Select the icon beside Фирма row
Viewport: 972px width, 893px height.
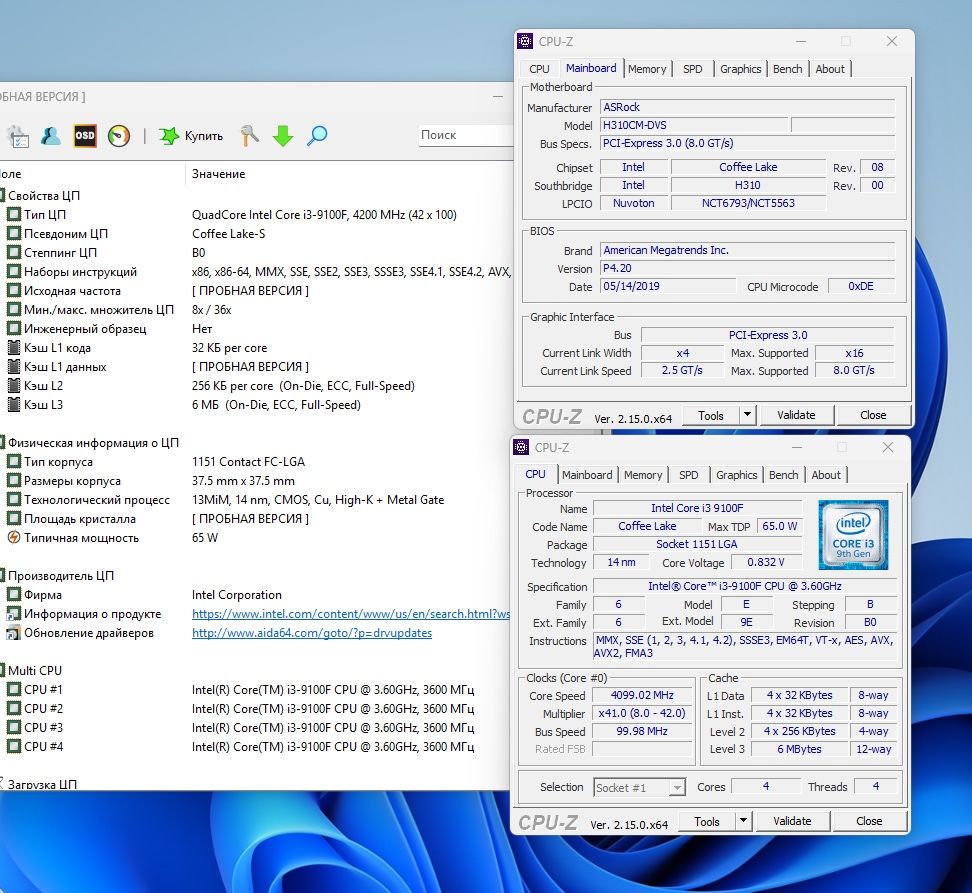tap(14, 595)
